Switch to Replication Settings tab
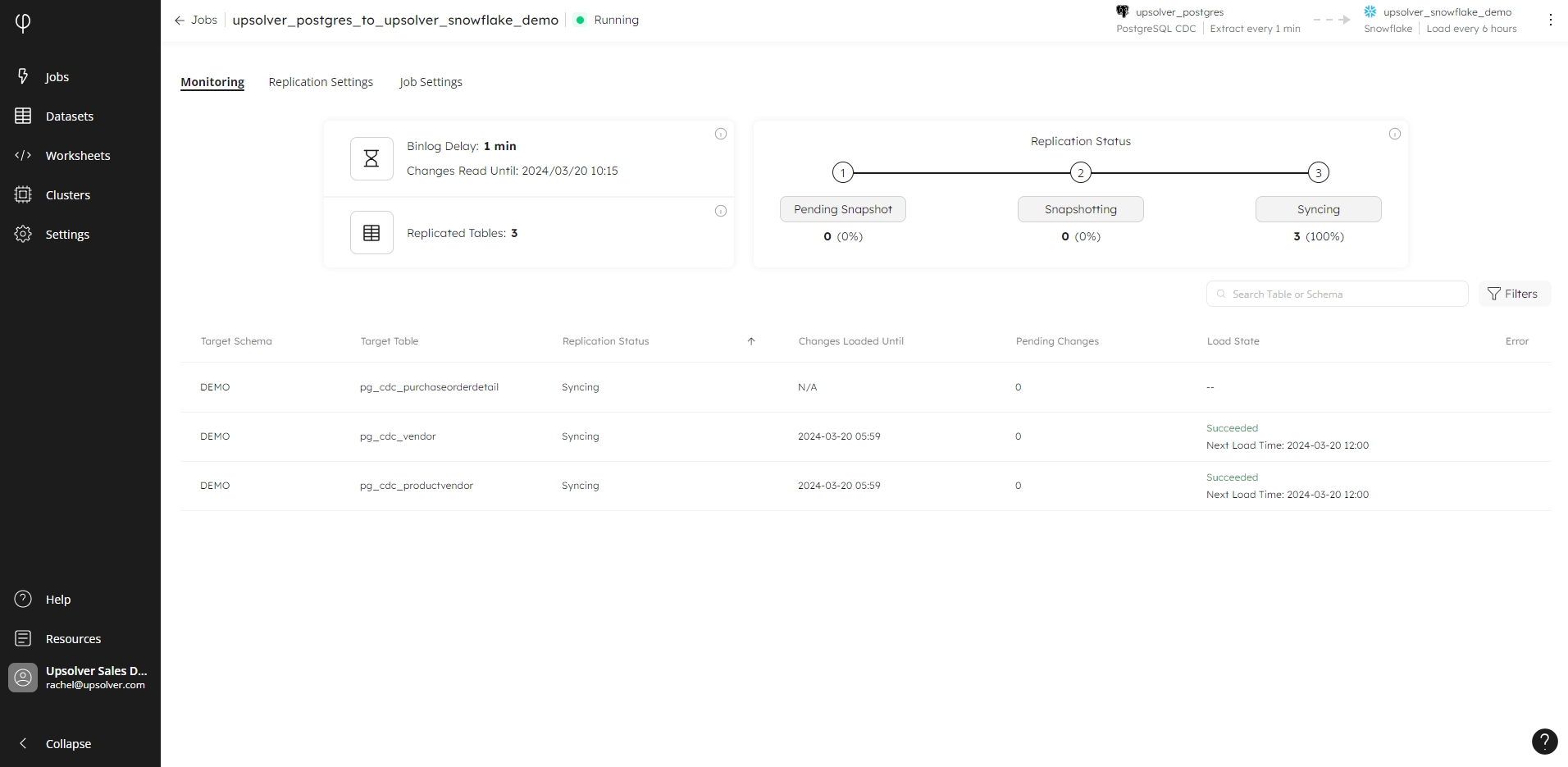The height and width of the screenshot is (767, 1568). point(321,82)
